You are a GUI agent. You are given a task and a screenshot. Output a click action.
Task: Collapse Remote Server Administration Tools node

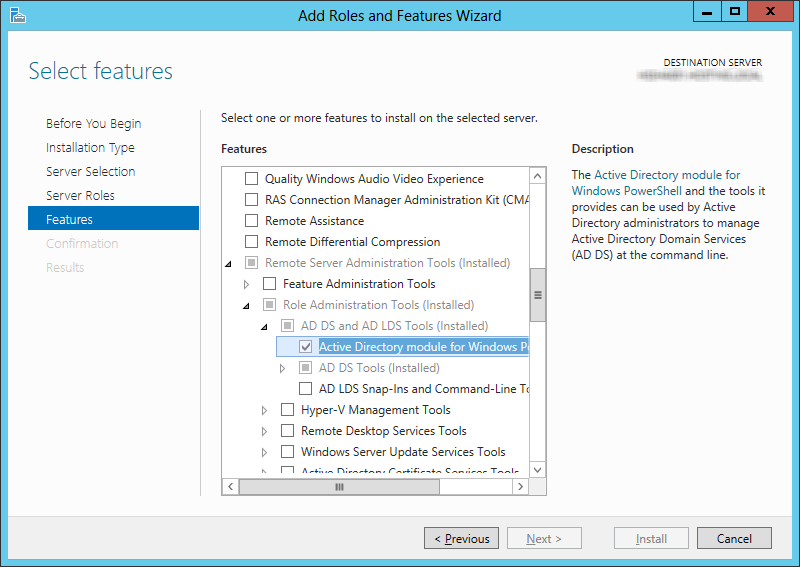(x=229, y=264)
